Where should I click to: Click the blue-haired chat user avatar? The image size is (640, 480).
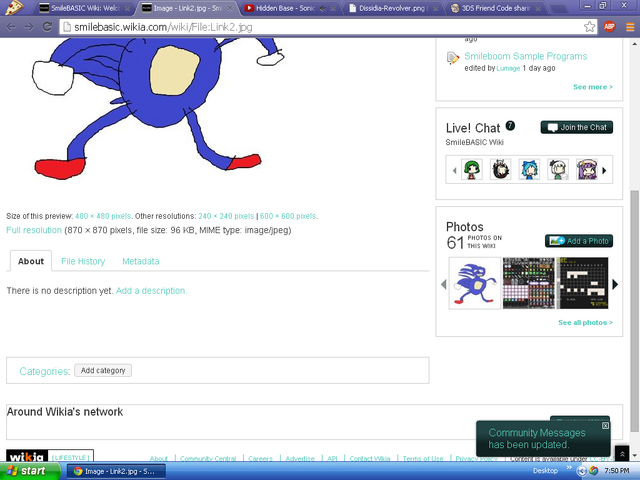pyautogui.click(x=529, y=169)
